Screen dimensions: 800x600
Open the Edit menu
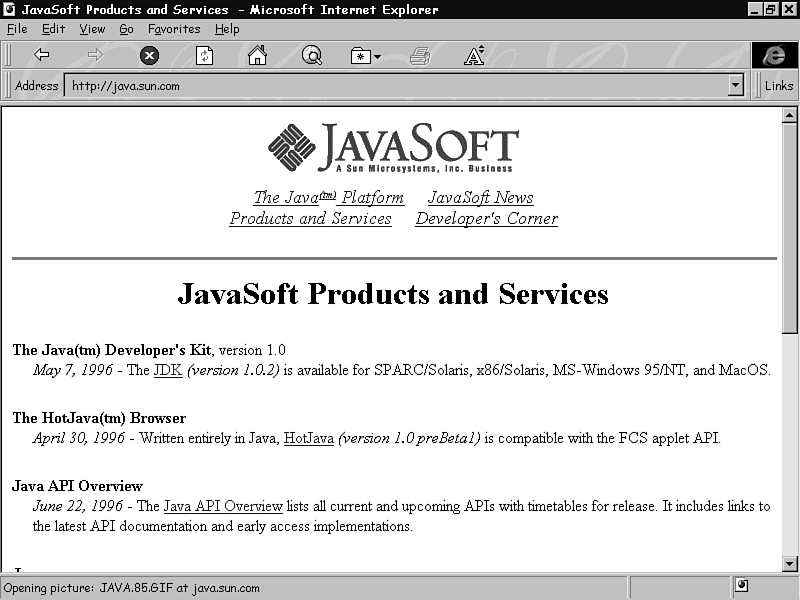(53, 29)
